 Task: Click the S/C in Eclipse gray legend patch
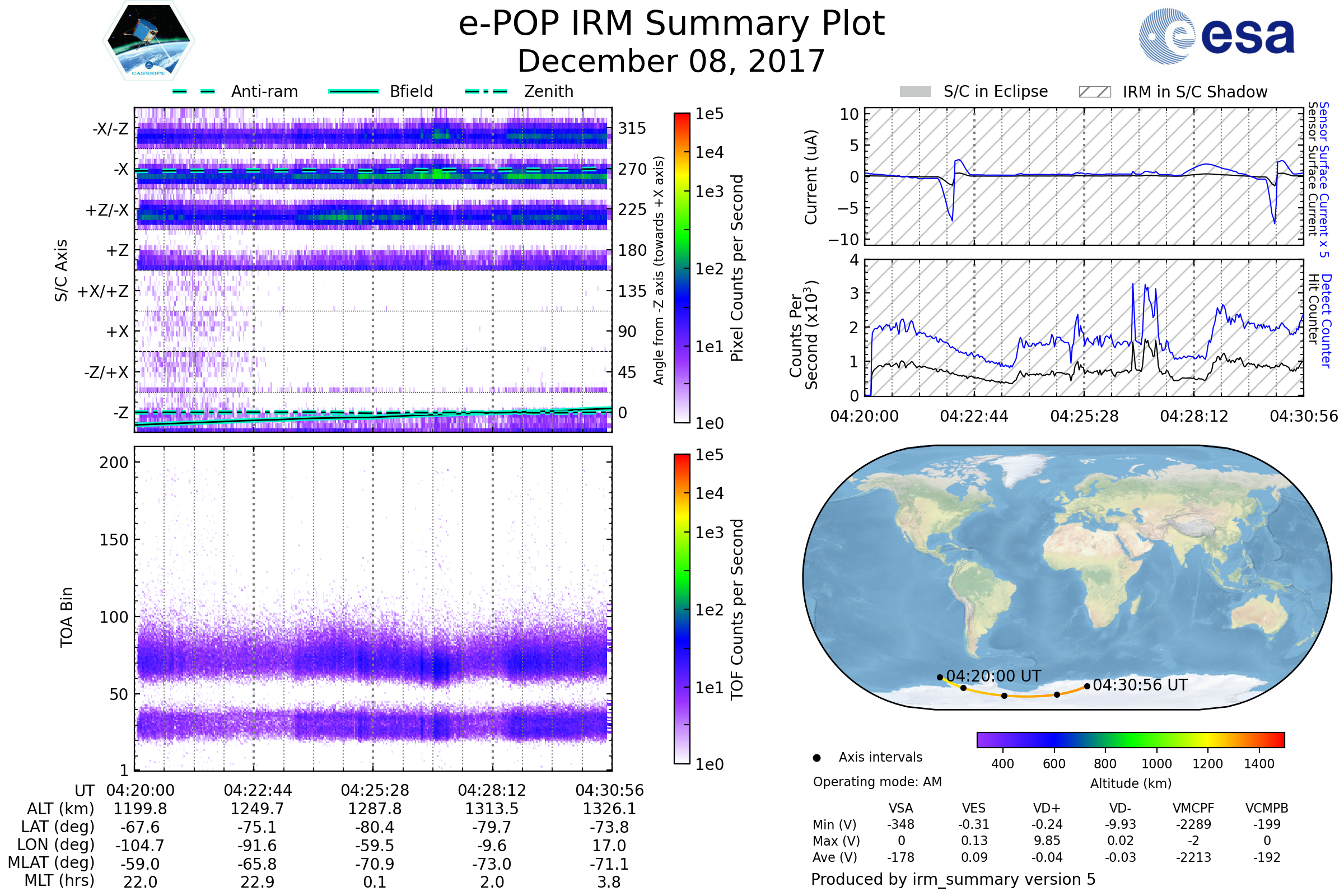click(915, 92)
